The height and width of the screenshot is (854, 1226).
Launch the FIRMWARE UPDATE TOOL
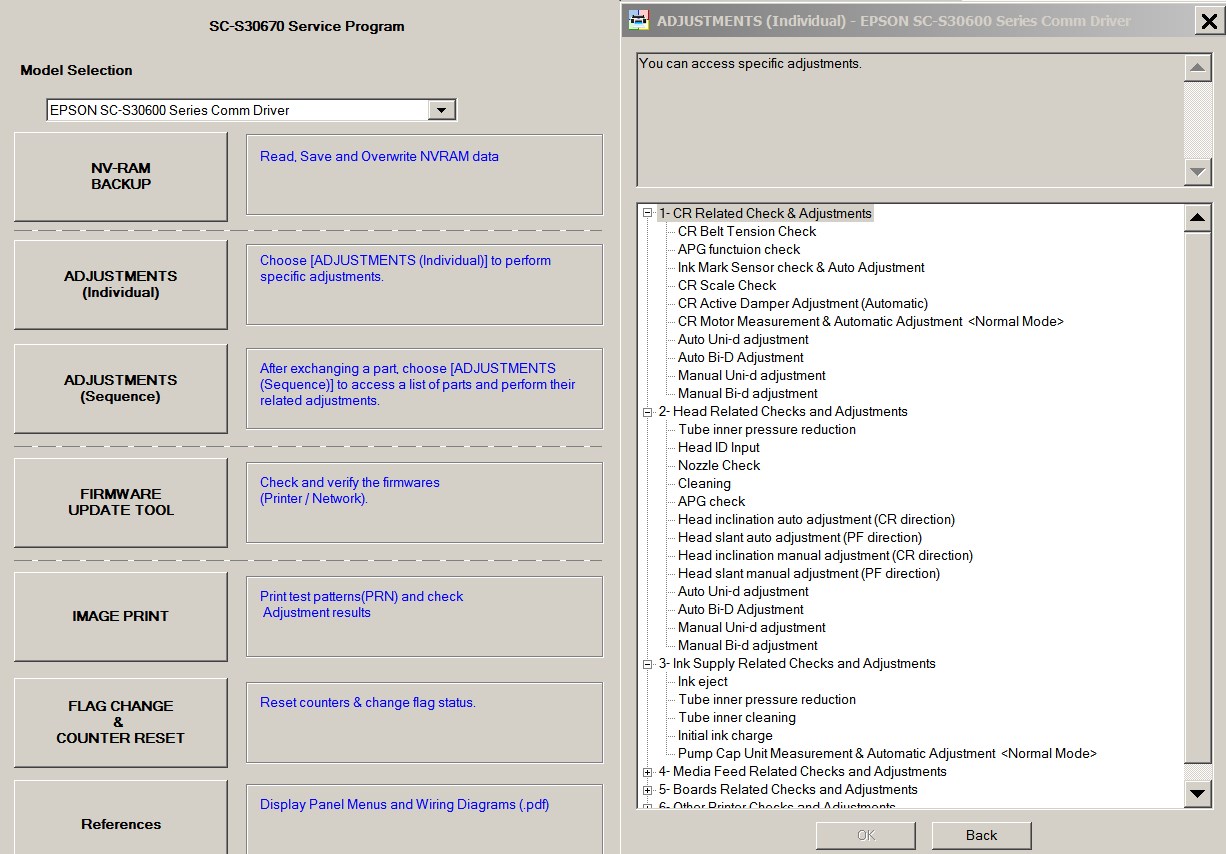(x=121, y=503)
